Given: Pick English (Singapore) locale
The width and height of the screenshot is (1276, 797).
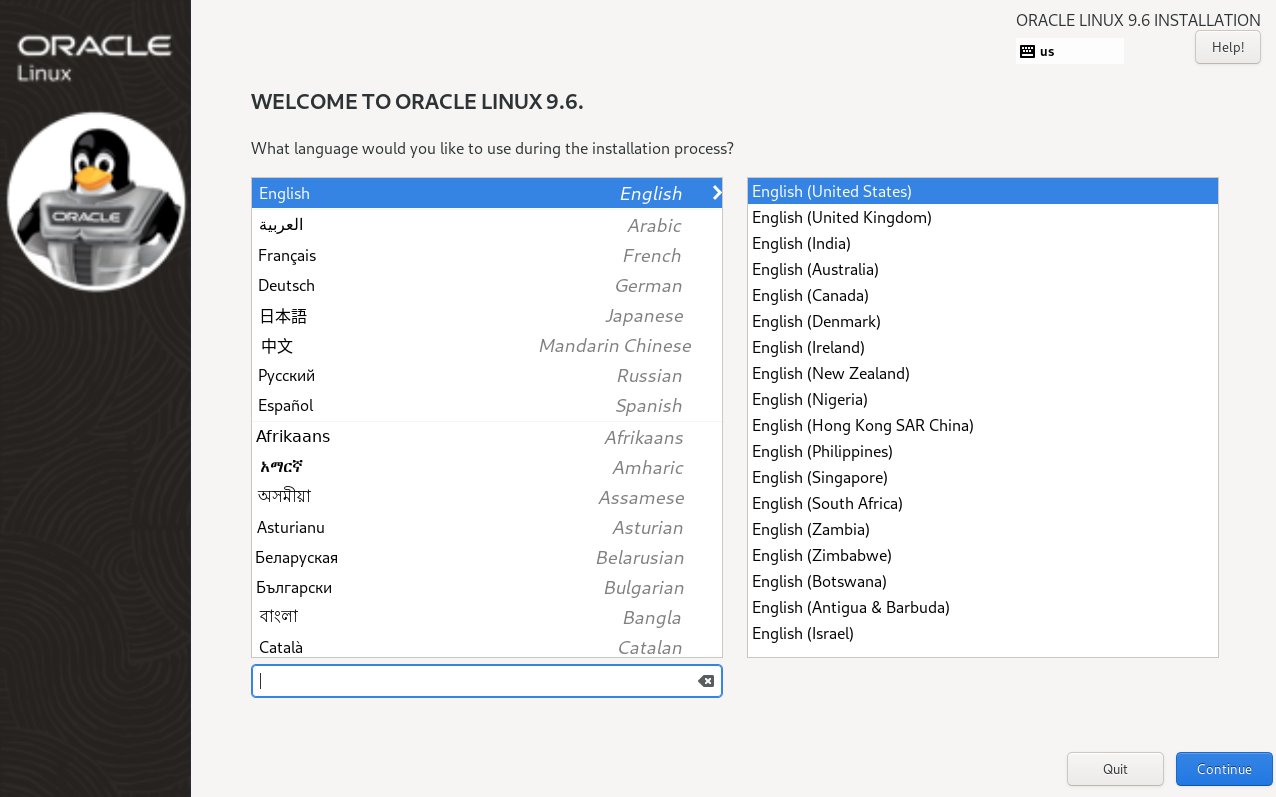Looking at the screenshot, I should coord(820,478).
